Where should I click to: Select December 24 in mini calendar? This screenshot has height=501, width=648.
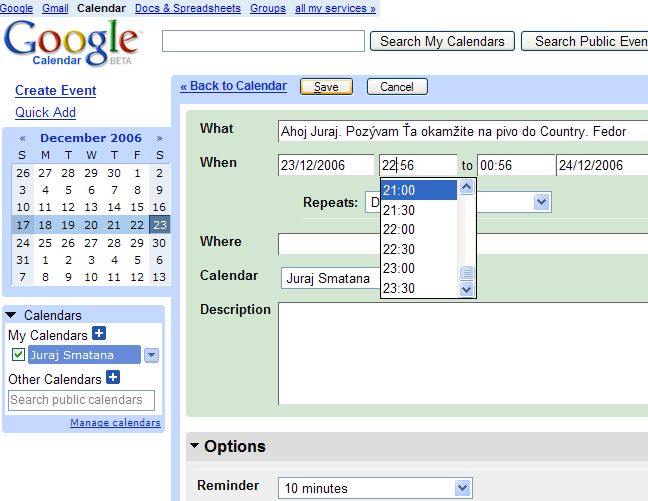[x=23, y=243]
